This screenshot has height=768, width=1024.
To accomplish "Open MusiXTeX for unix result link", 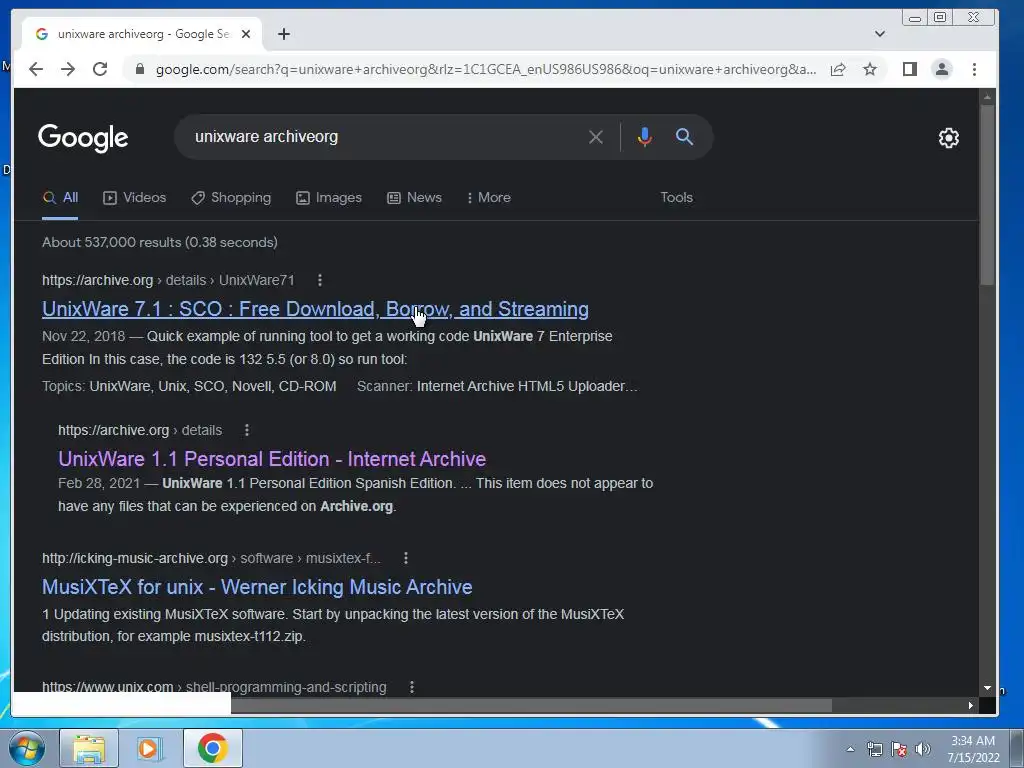I will tap(257, 587).
